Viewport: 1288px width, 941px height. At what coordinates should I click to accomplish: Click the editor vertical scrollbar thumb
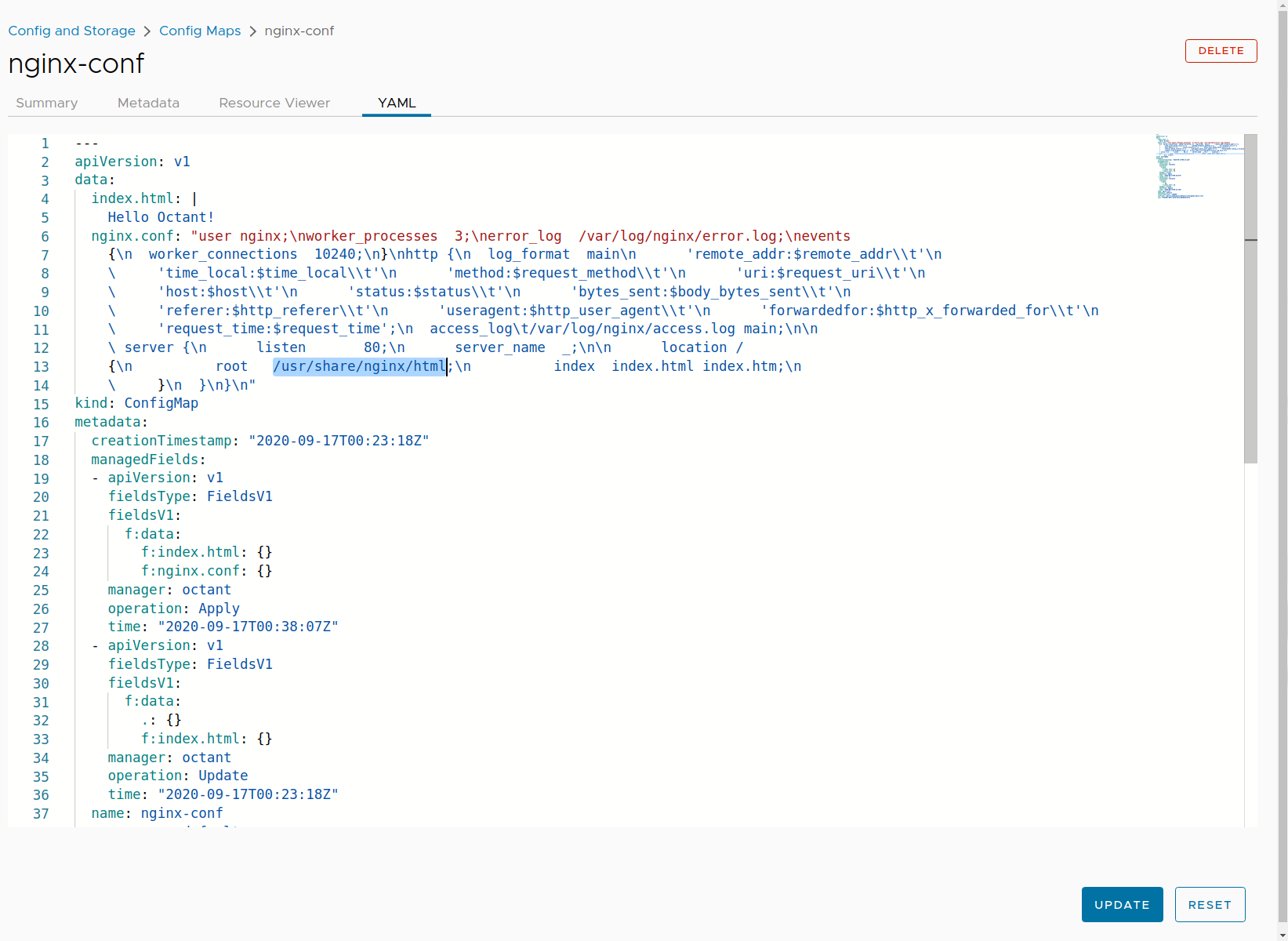(1250, 298)
